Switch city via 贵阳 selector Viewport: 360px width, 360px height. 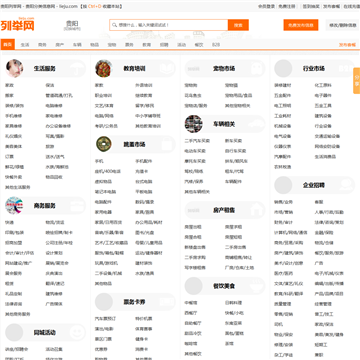tap(72, 25)
